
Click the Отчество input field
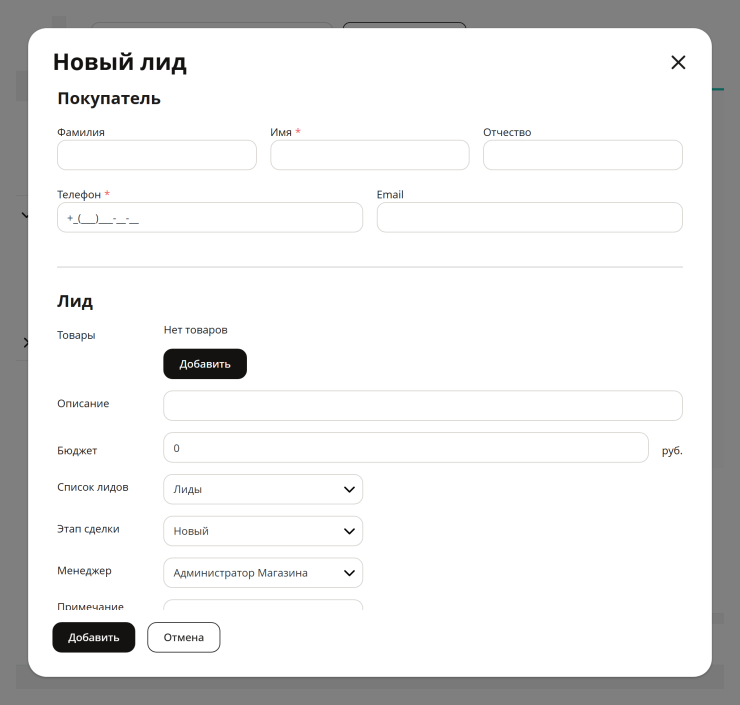click(x=583, y=155)
